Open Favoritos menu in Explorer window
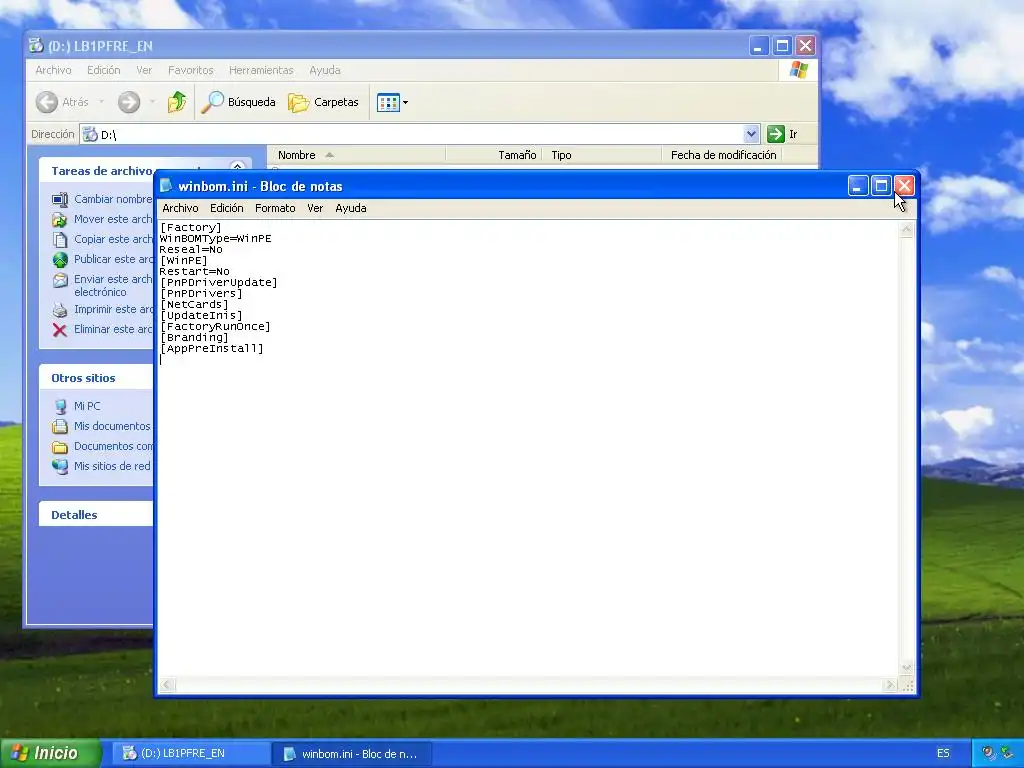This screenshot has height=768, width=1024. click(x=191, y=70)
